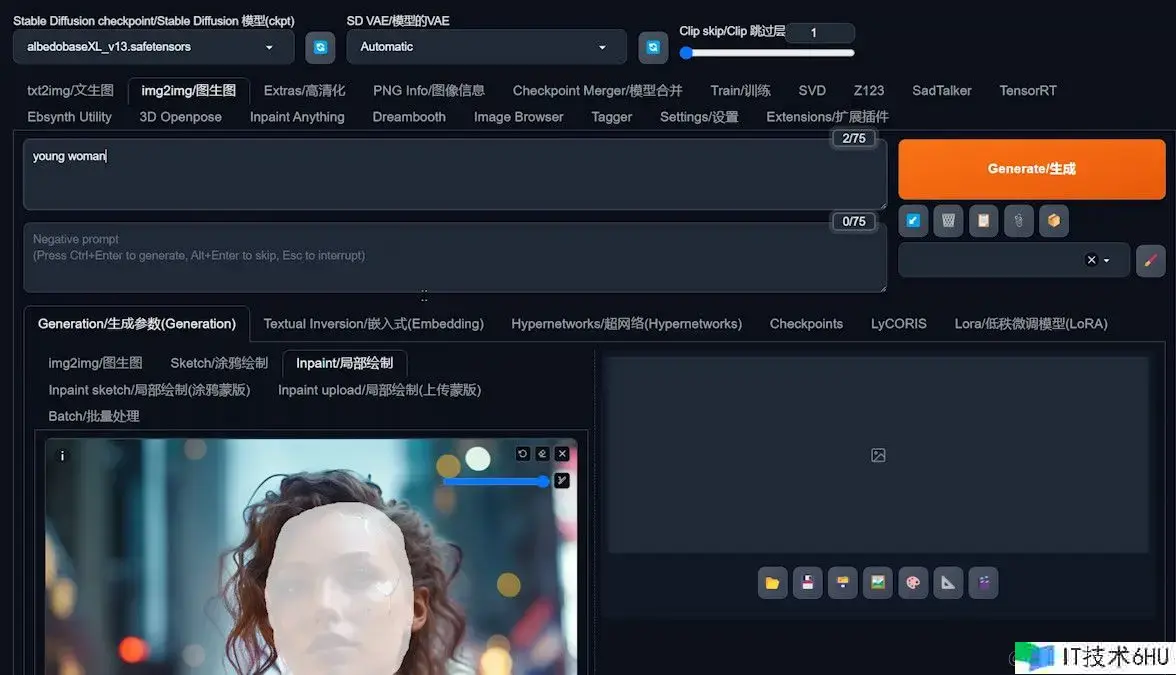Switch to the Tagger tab

(612, 117)
